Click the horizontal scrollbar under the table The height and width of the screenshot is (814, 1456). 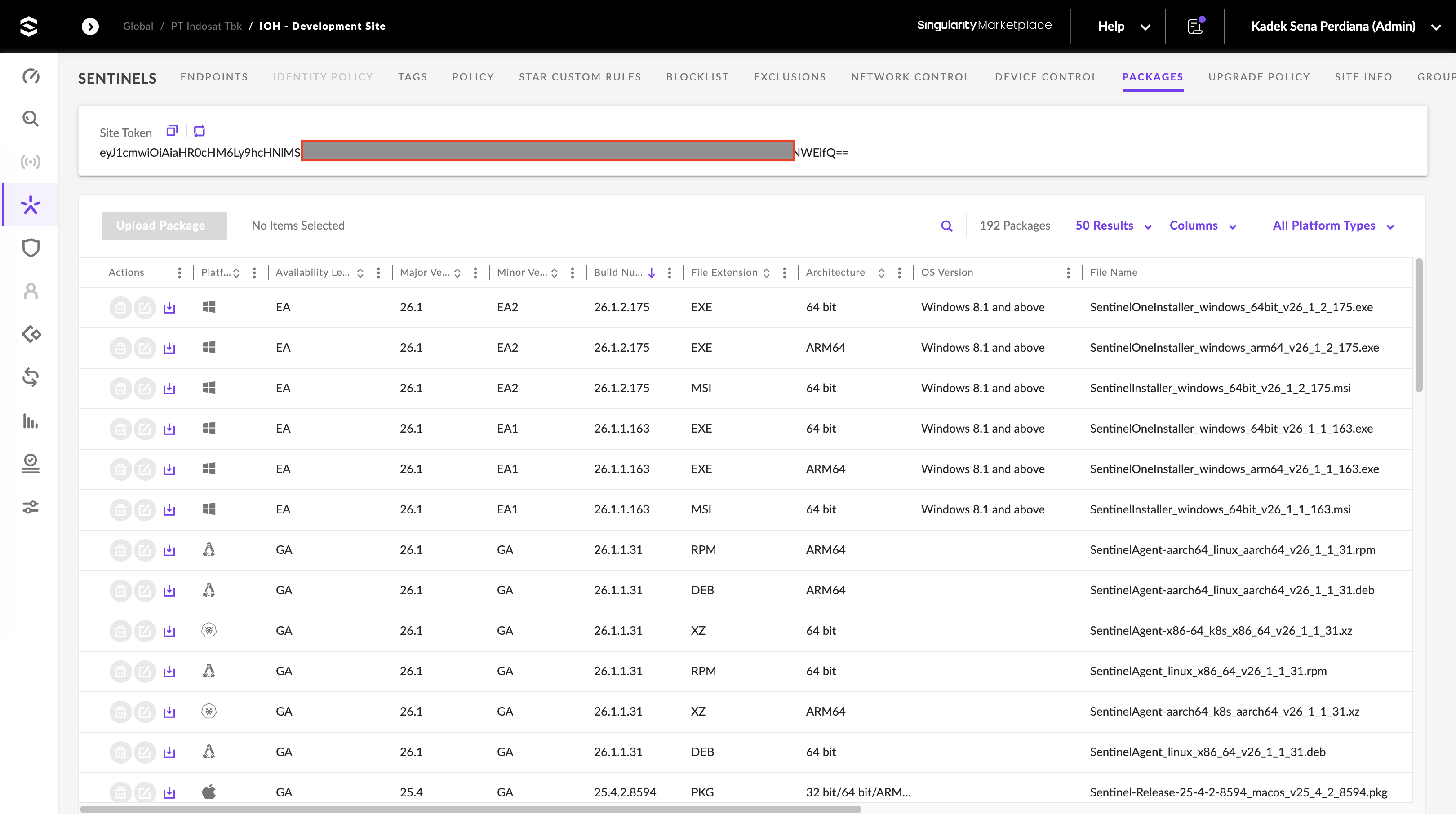[470, 809]
